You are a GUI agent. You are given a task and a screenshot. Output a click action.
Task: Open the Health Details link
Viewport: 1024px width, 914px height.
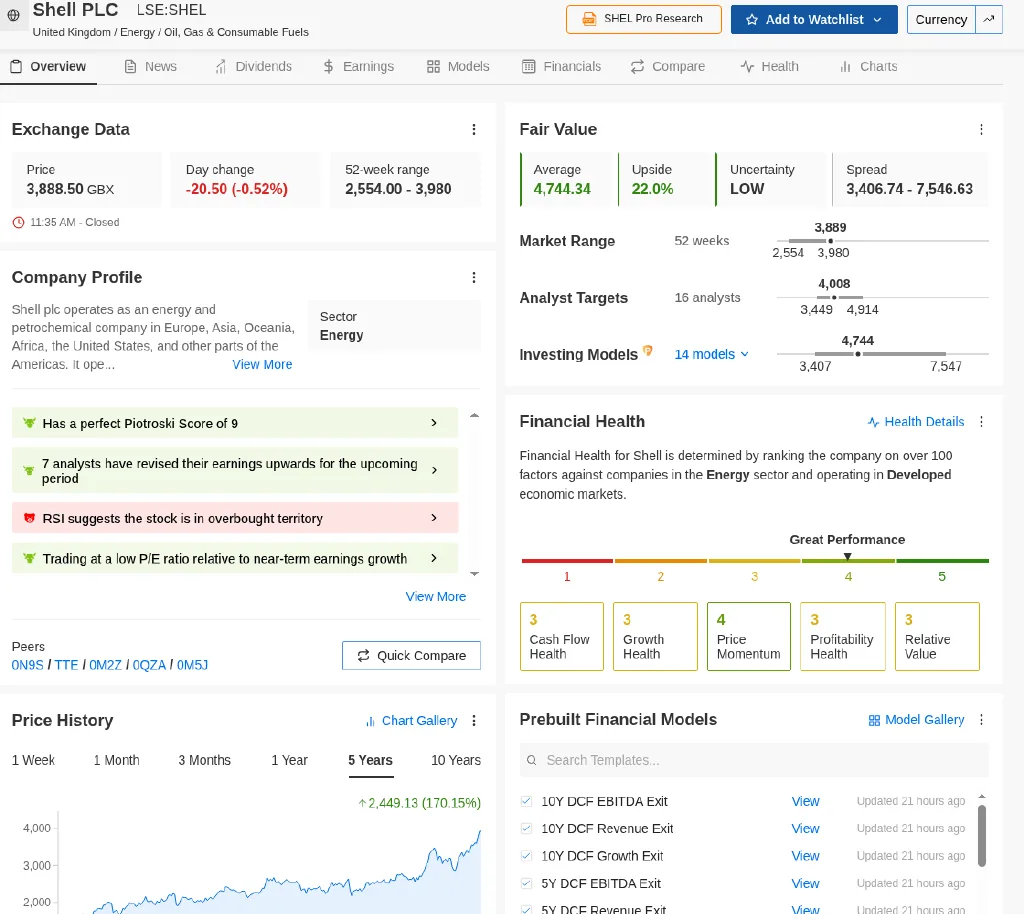(916, 422)
